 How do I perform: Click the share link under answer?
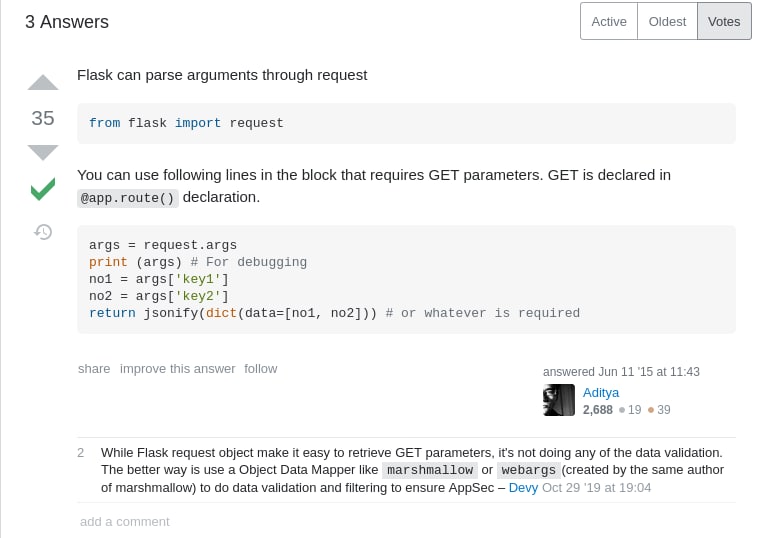pyautogui.click(x=94, y=369)
